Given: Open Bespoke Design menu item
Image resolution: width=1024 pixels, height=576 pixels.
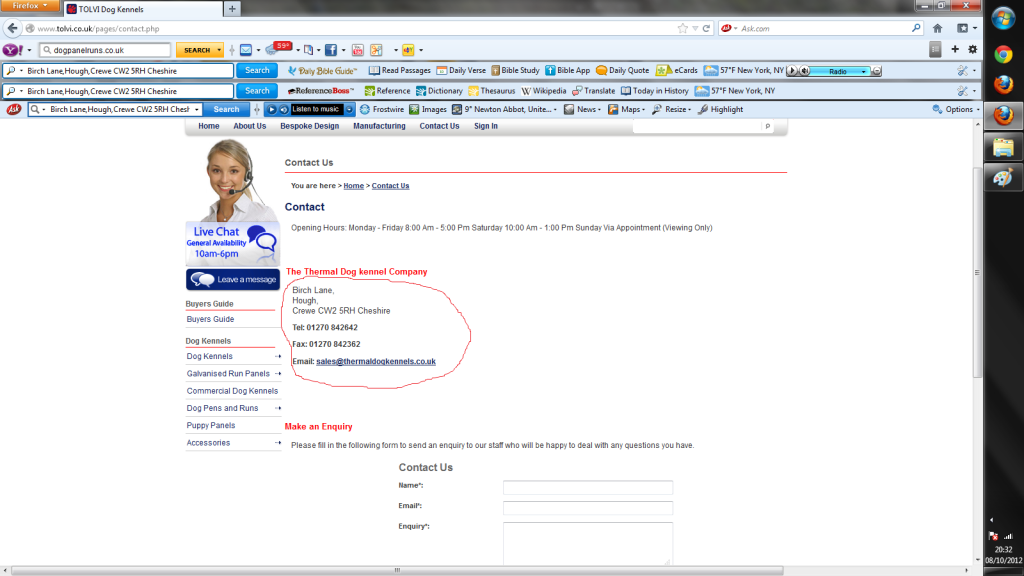Looking at the screenshot, I should [310, 126].
